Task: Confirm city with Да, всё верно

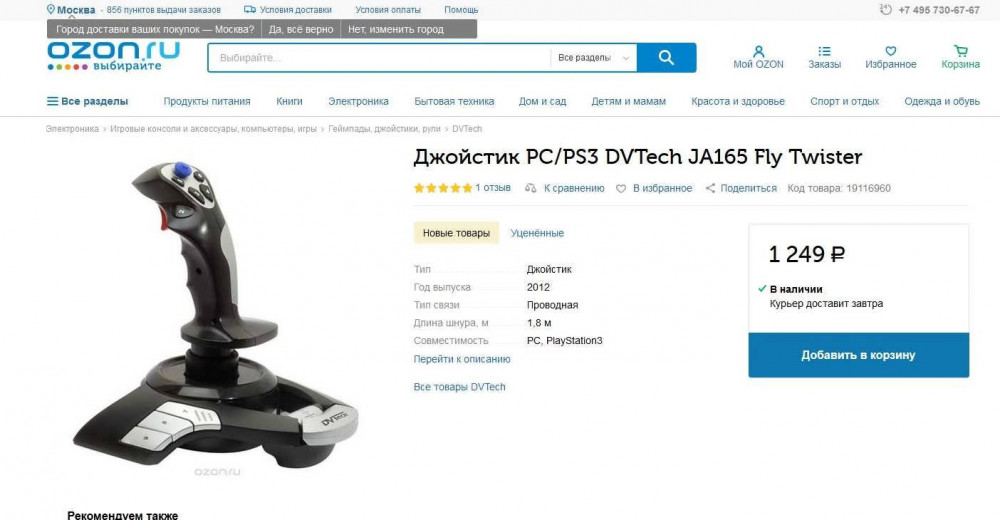Action: [300, 29]
